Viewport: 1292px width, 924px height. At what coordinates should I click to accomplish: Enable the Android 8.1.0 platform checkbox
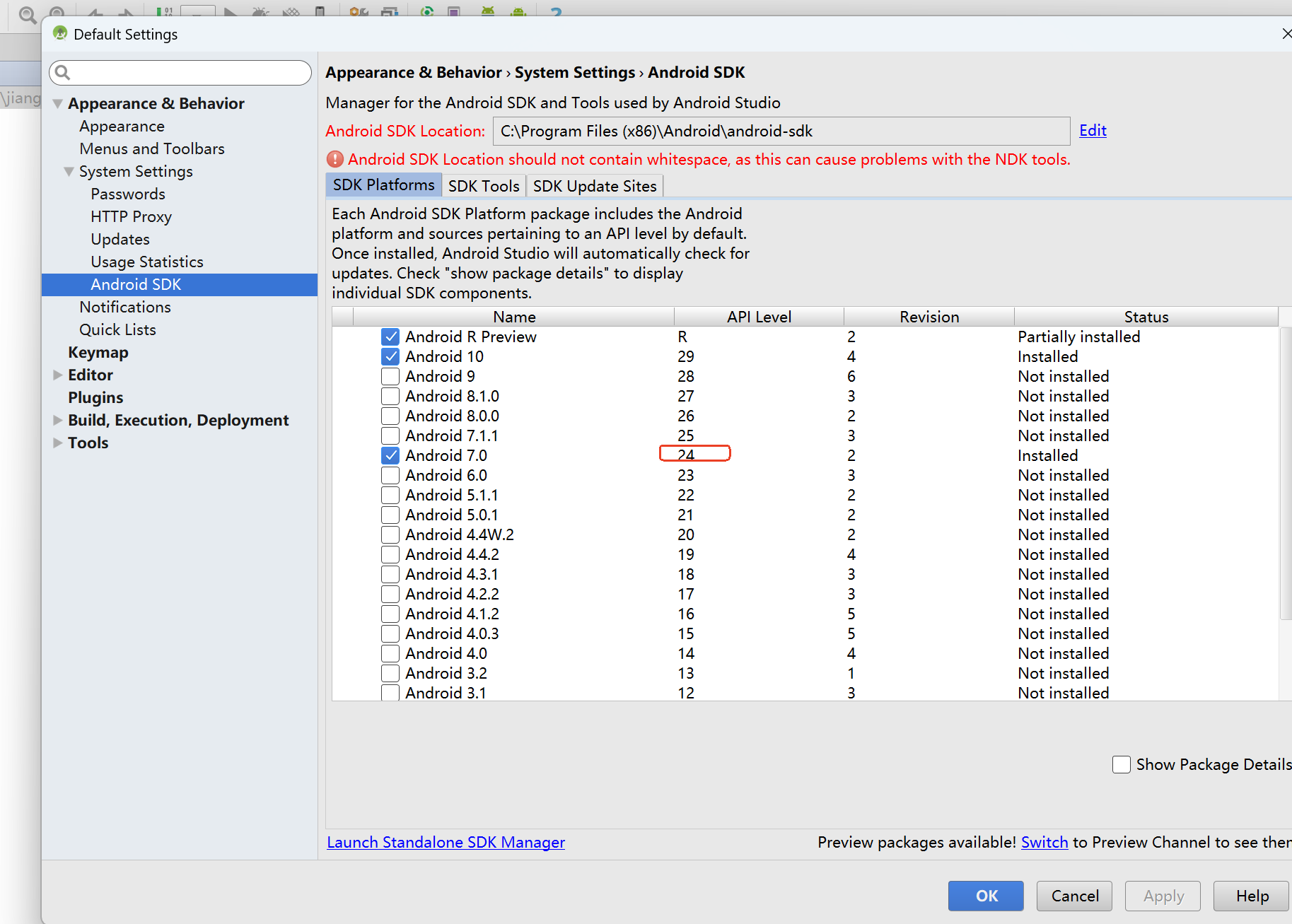coord(390,396)
